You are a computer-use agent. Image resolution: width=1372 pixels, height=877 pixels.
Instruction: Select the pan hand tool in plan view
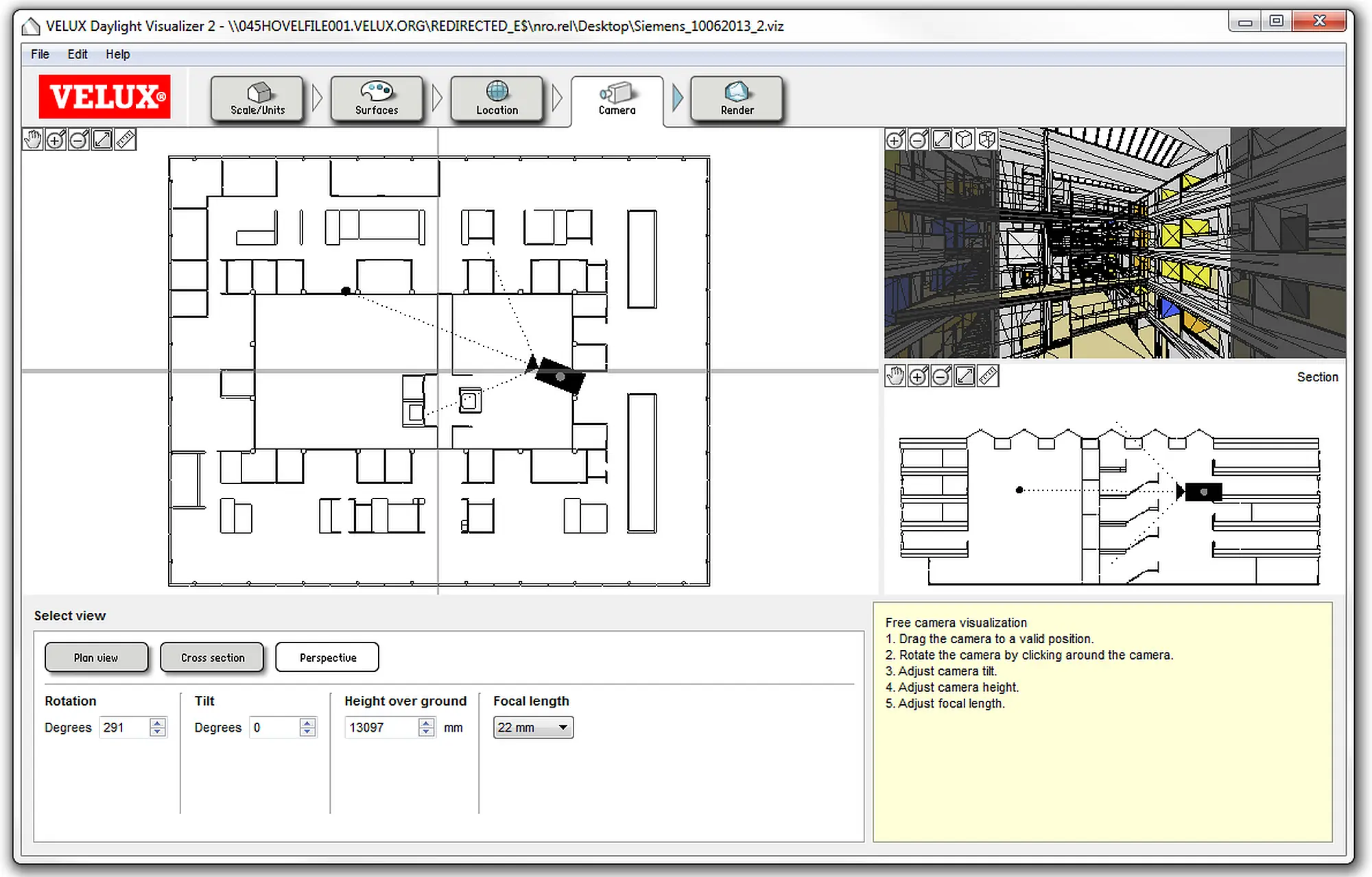(32, 140)
